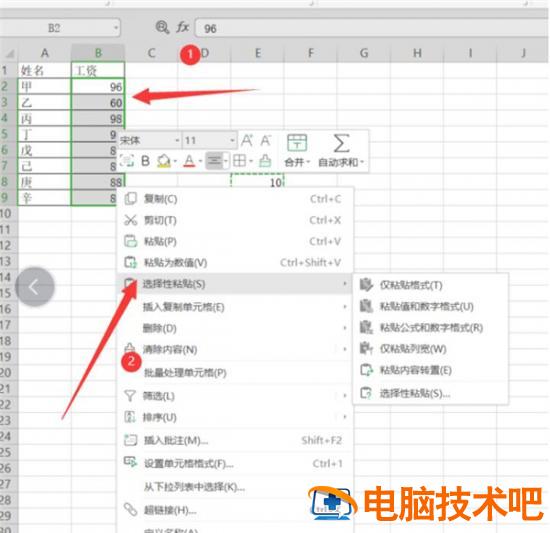Choose 复制(C) from the context menu
Image resolution: width=550 pixels, height=533 pixels.
pos(235,199)
